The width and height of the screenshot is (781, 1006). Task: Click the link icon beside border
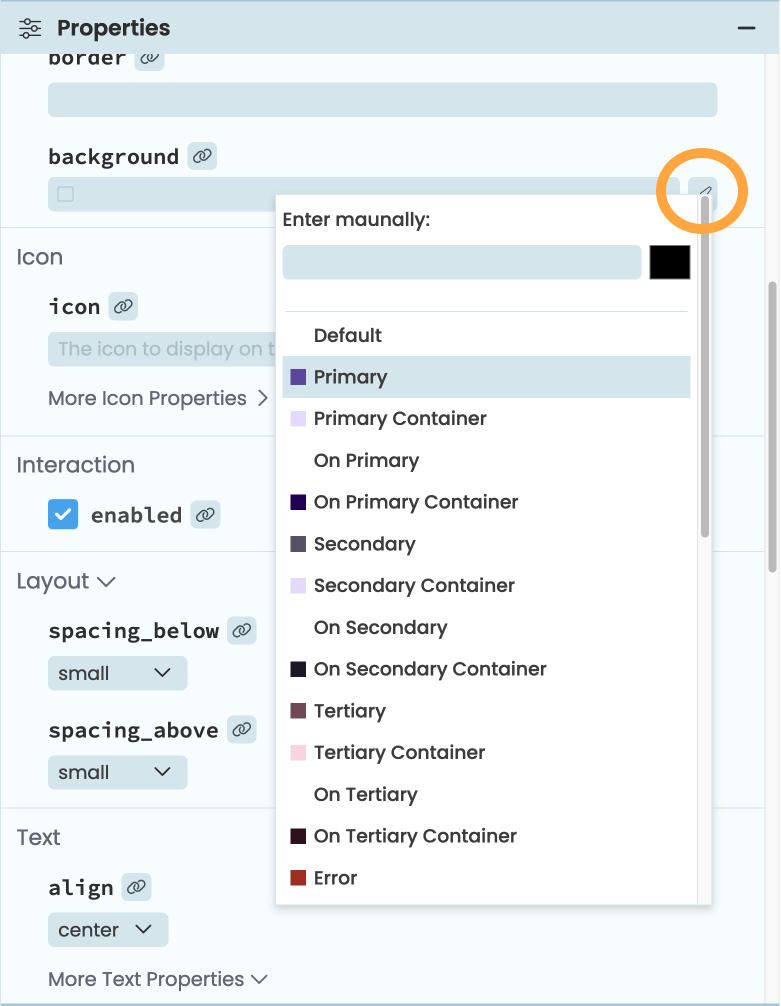click(150, 59)
